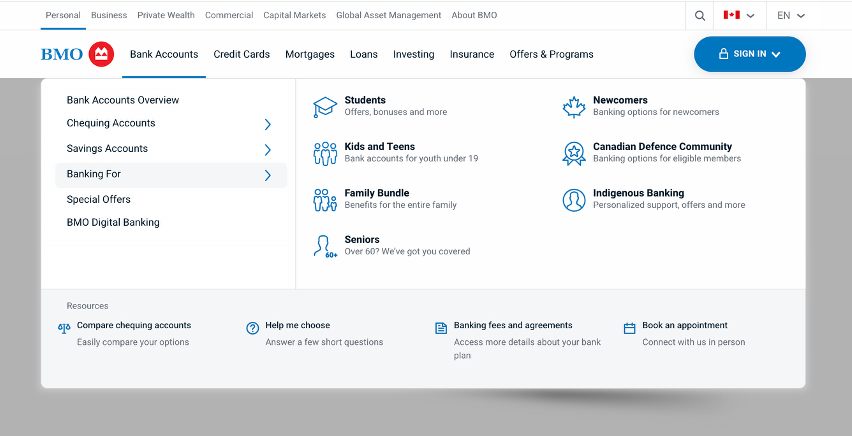Open the Newcomers link

coord(620,100)
